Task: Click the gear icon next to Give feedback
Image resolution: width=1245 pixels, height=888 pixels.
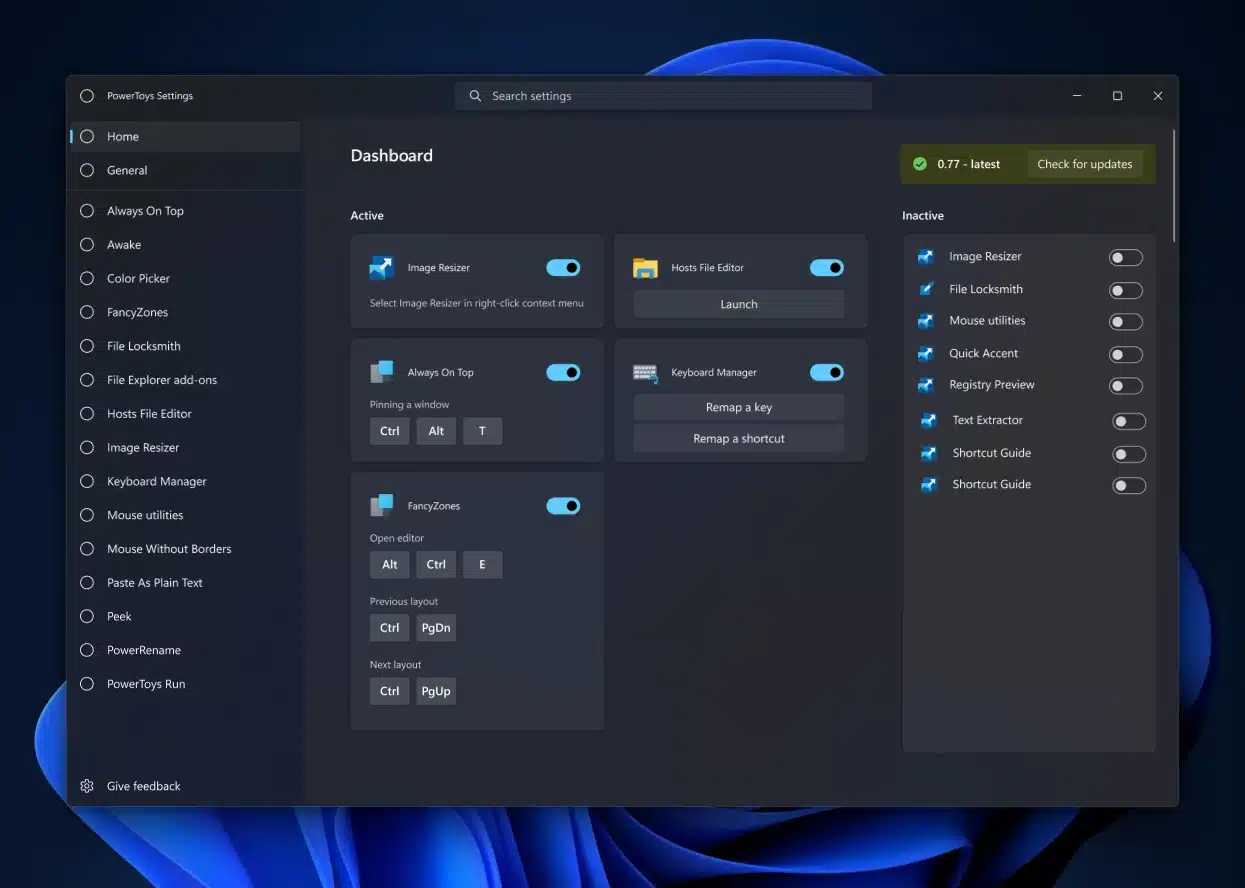Action: (x=87, y=786)
